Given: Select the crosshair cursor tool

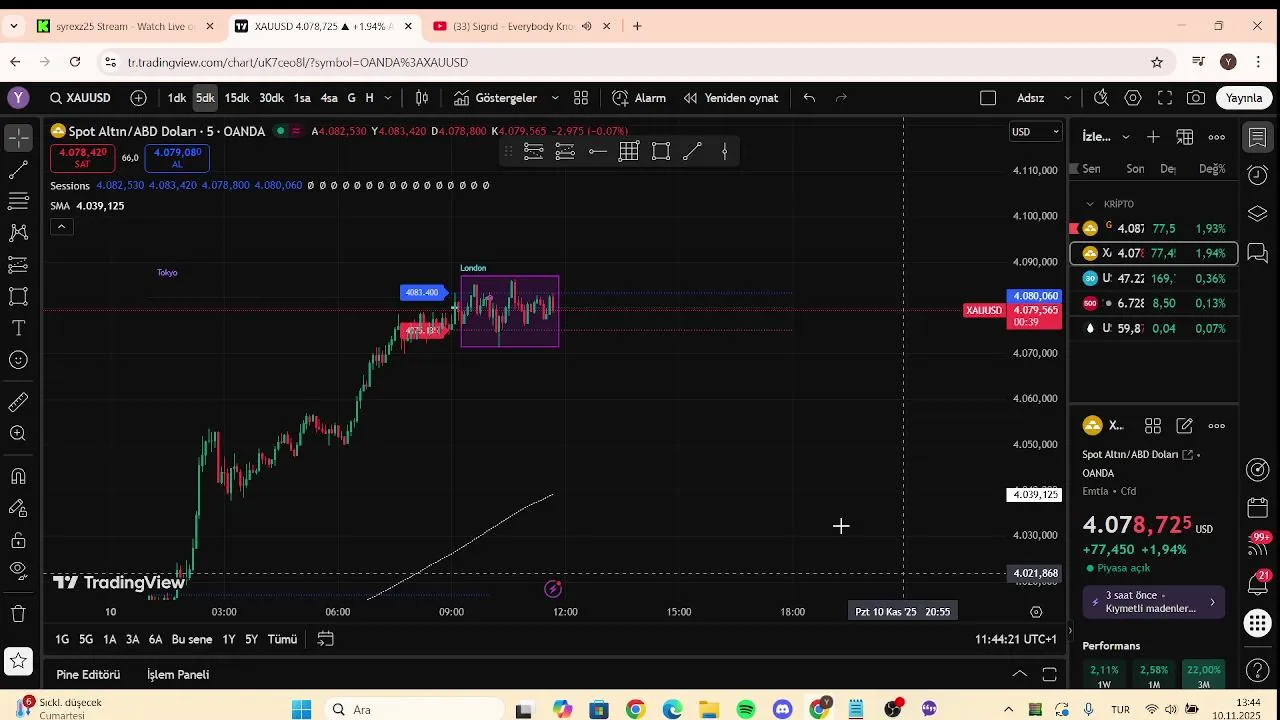Looking at the screenshot, I should [18, 138].
